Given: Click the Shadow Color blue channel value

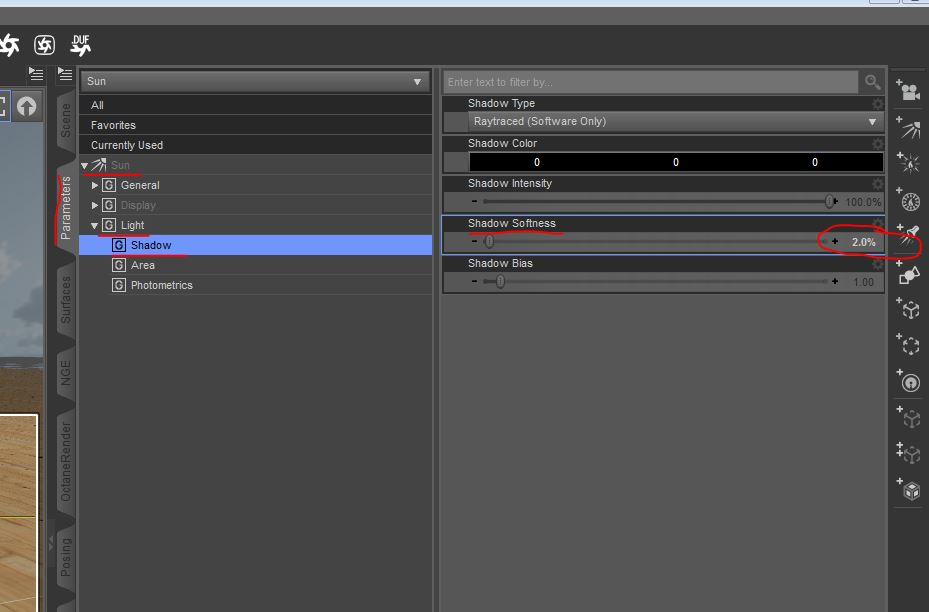Looking at the screenshot, I should pyautogui.click(x=815, y=162).
